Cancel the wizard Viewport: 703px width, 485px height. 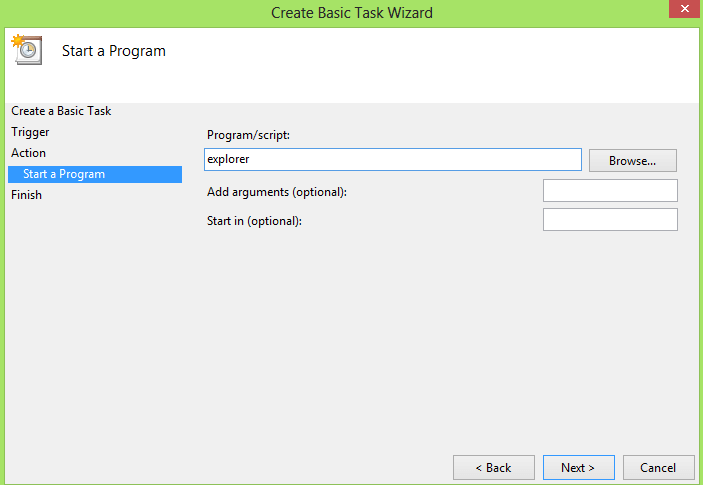658,468
